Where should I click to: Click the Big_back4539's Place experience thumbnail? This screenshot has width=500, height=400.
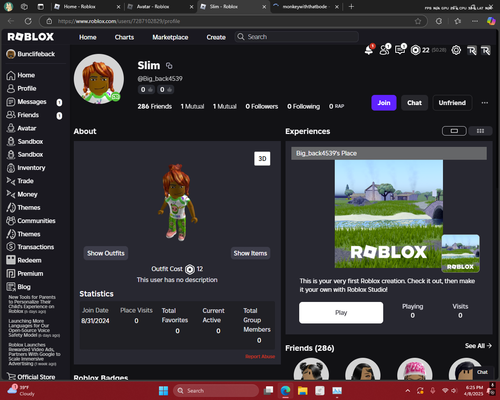click(389, 214)
